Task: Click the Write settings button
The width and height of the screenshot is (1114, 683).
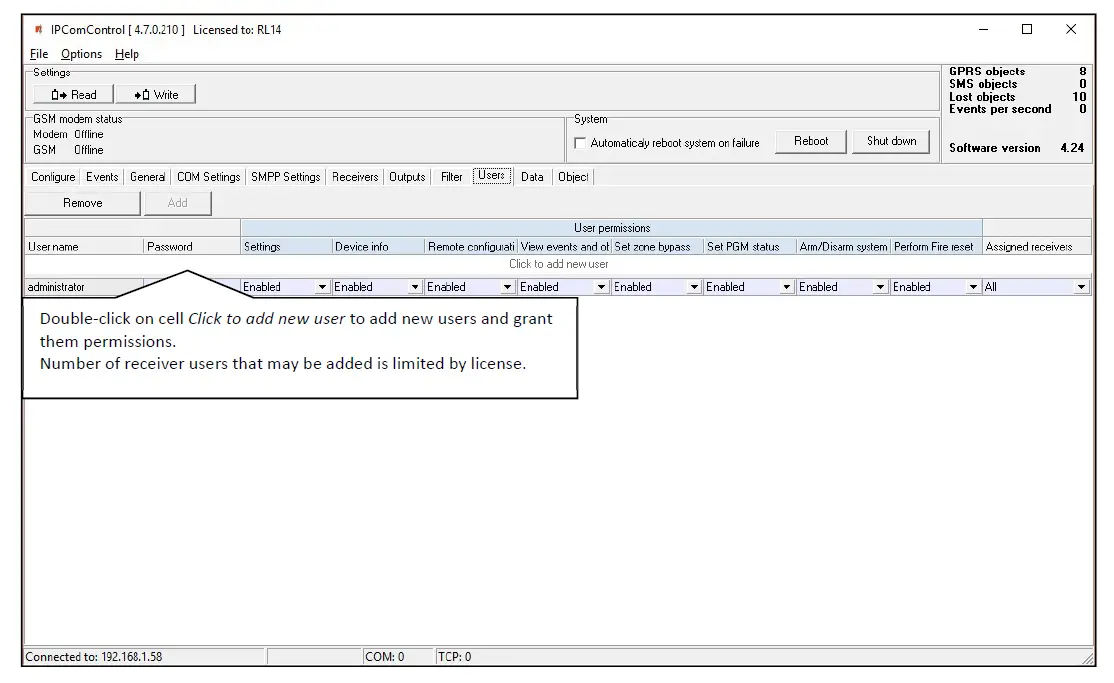Action: point(156,95)
